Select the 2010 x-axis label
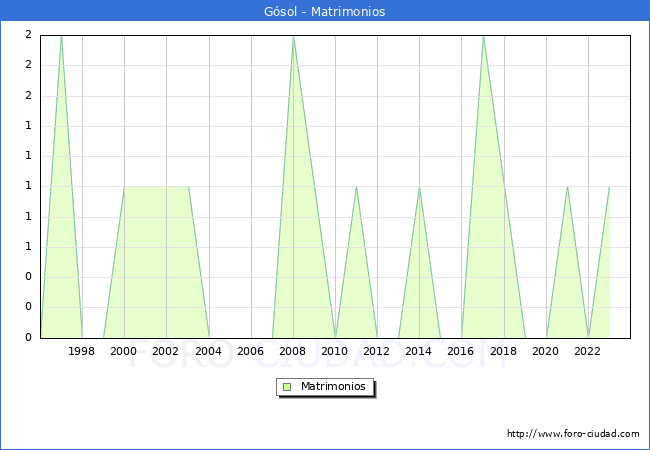The width and height of the screenshot is (650, 450). (x=335, y=351)
